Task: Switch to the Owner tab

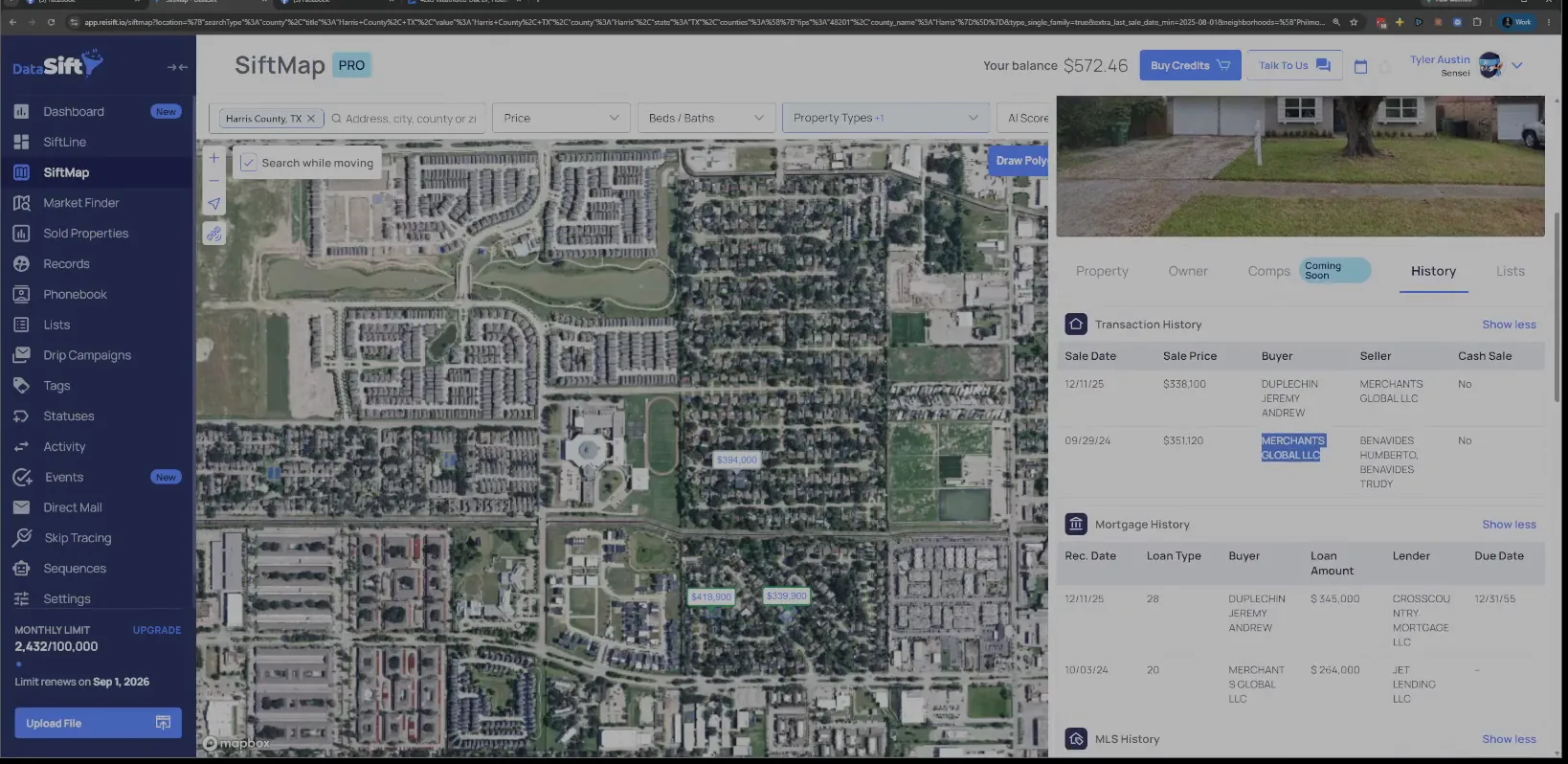Action: click(1188, 271)
